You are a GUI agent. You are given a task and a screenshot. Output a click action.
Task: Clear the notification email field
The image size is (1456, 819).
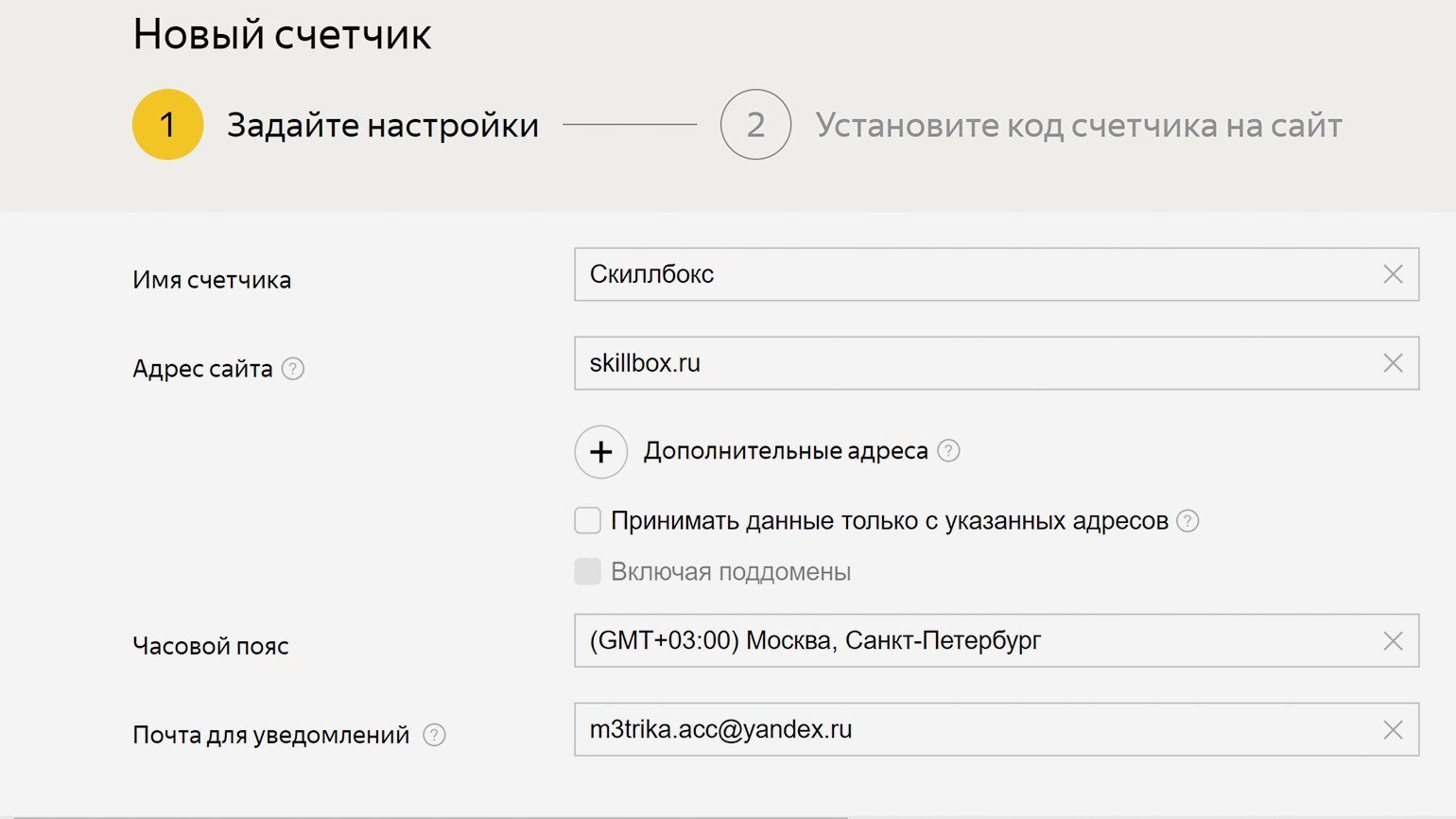(1393, 730)
